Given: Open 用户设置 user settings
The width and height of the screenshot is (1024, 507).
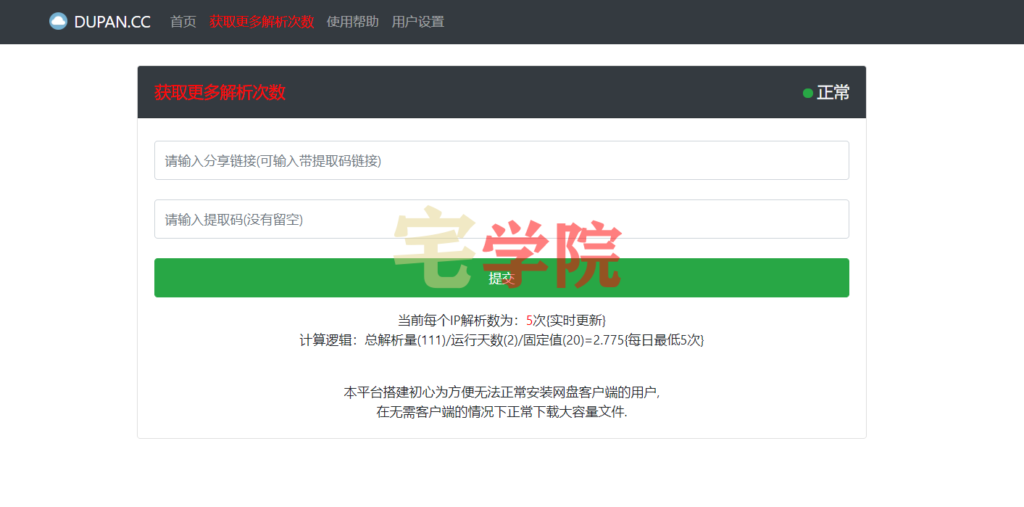Looking at the screenshot, I should click(418, 21).
